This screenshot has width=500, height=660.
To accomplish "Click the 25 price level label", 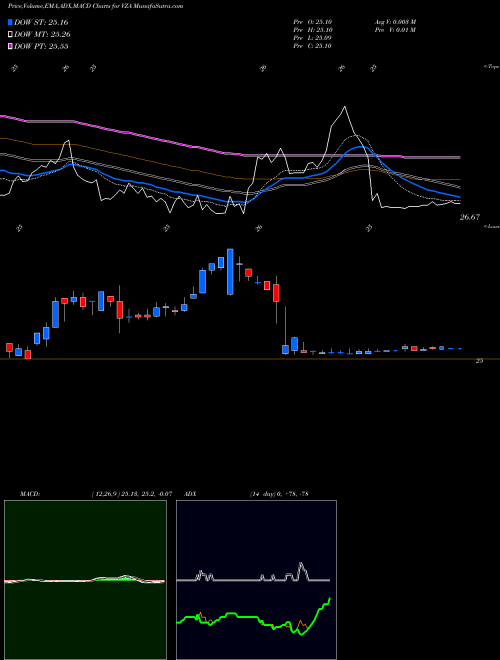I will pyautogui.click(x=479, y=361).
